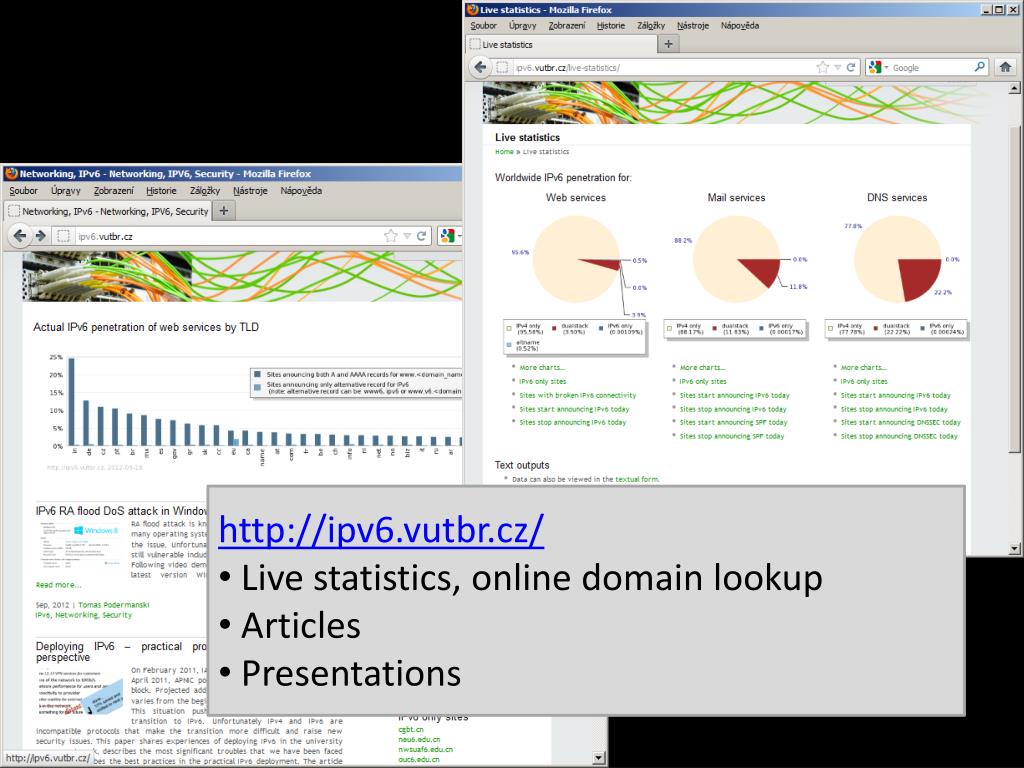Open Sites stop announcing DNSSEC today link
This screenshot has width=1024, height=768.
(x=899, y=436)
